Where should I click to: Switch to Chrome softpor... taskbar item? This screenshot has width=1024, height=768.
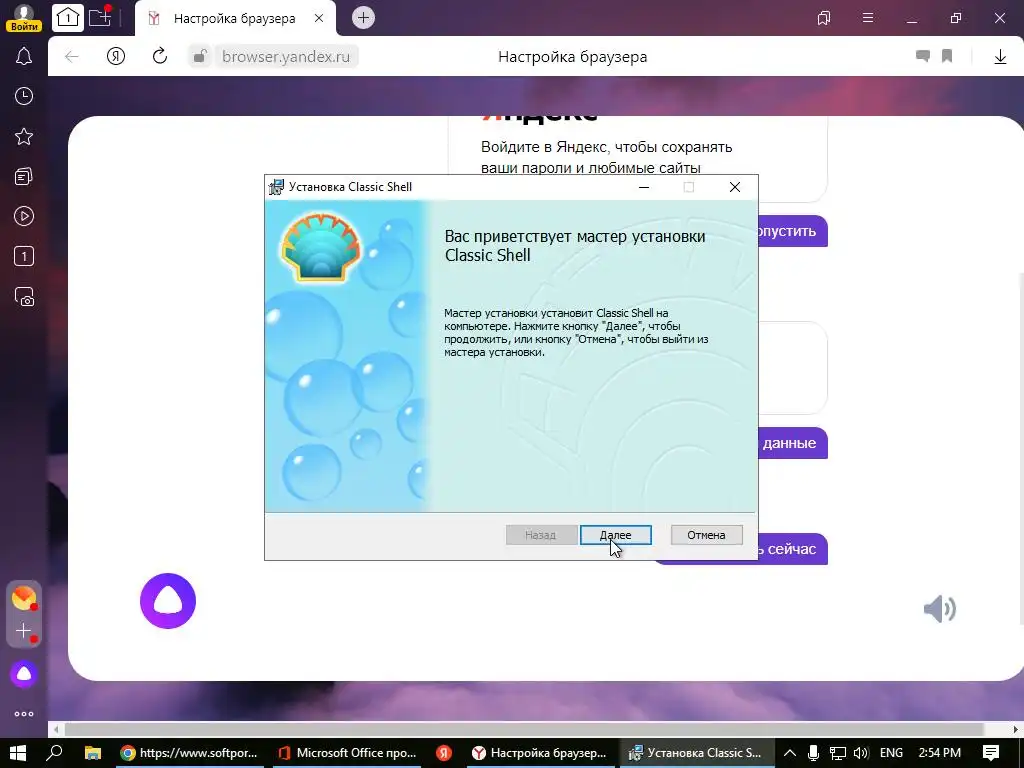click(x=189, y=753)
